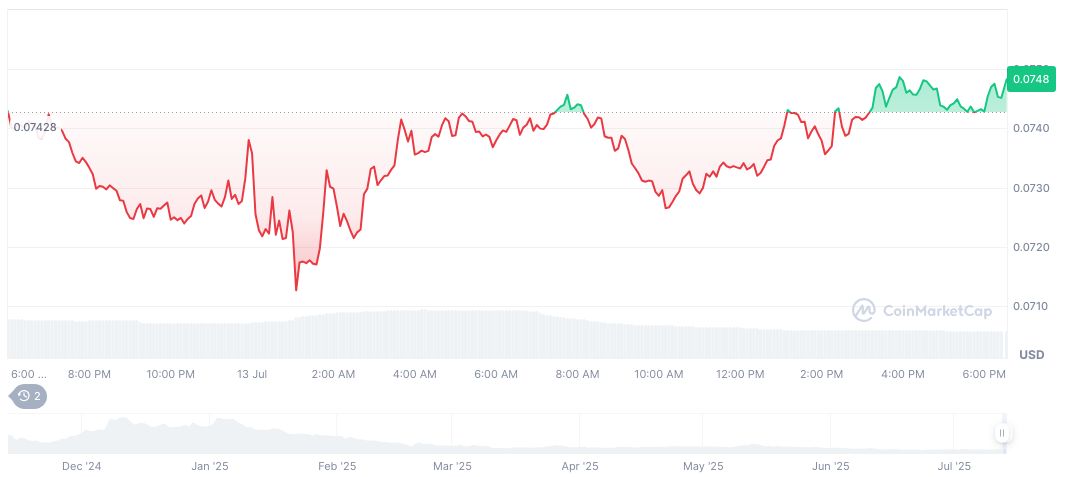Click the USD currency label
Image resolution: width=1072 pixels, height=477 pixels.
coord(1031,355)
